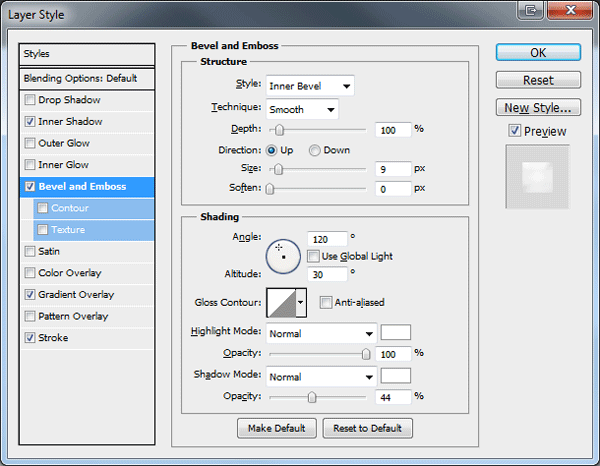
Task: Uncheck the Inner Shadow effect
Action: pos(30,122)
